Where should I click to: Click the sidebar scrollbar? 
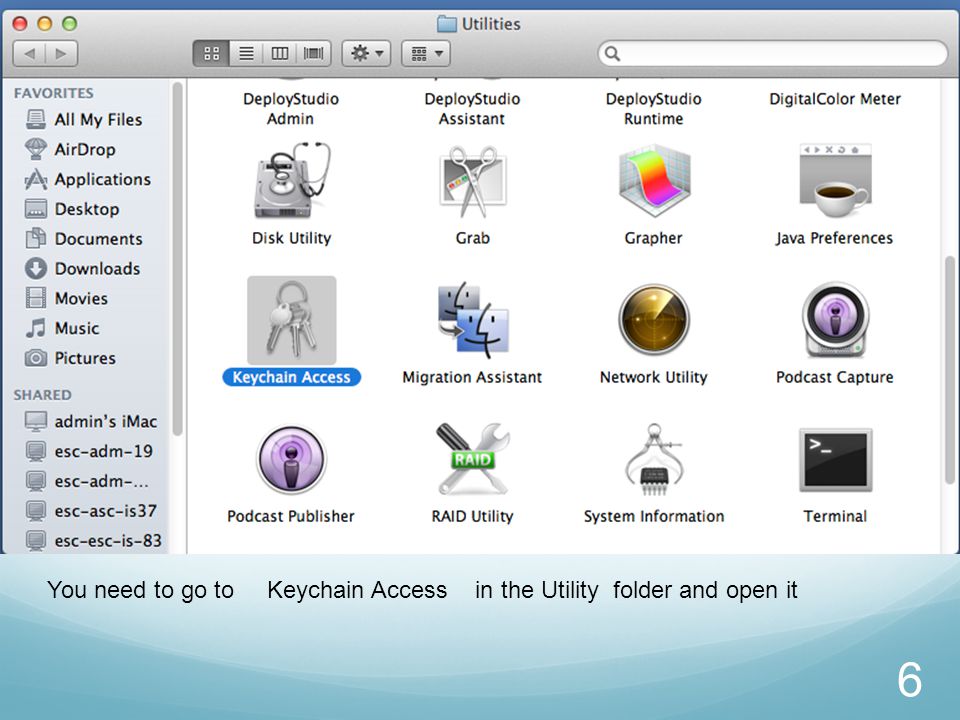[x=178, y=258]
